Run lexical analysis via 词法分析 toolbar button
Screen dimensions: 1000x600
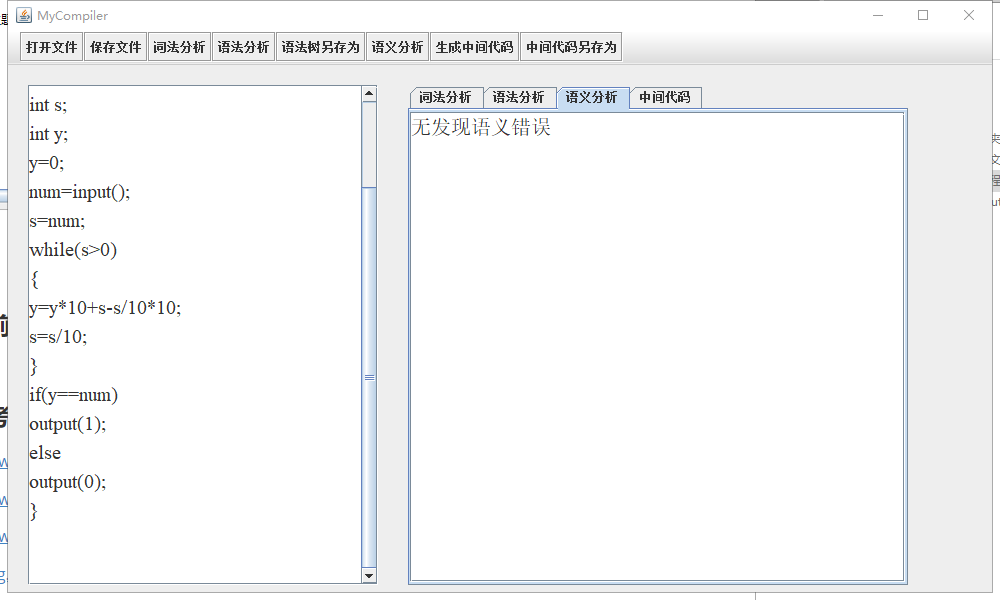pyautogui.click(x=179, y=46)
